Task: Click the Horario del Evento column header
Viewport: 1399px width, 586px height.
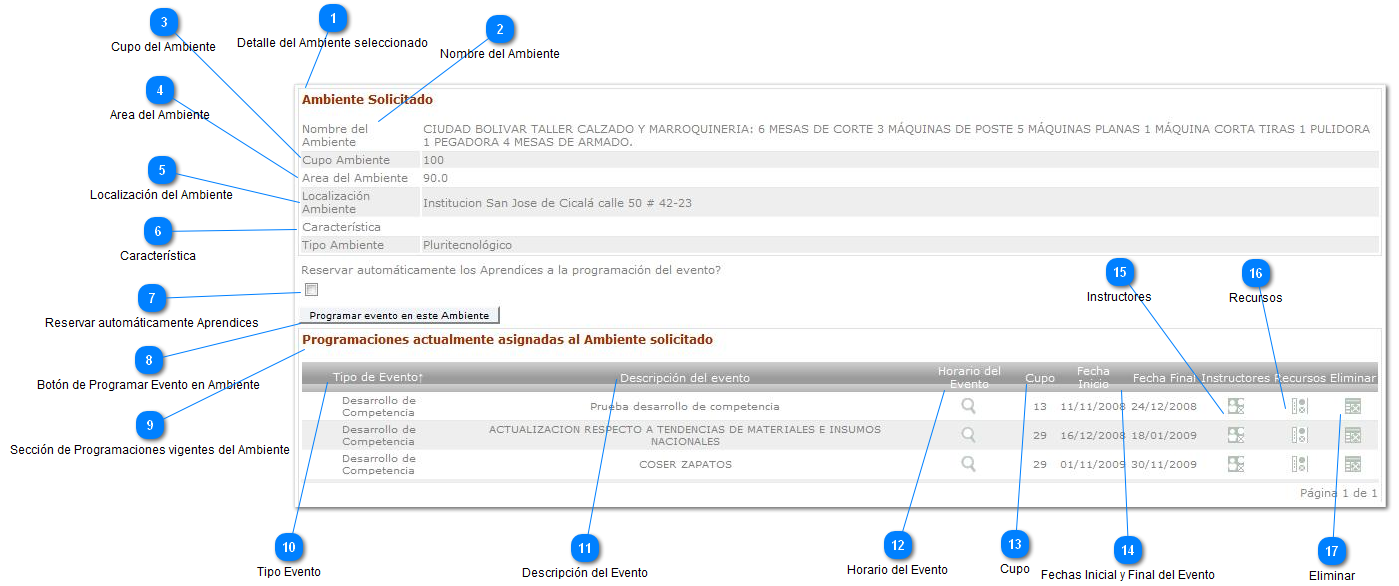Action: point(968,377)
